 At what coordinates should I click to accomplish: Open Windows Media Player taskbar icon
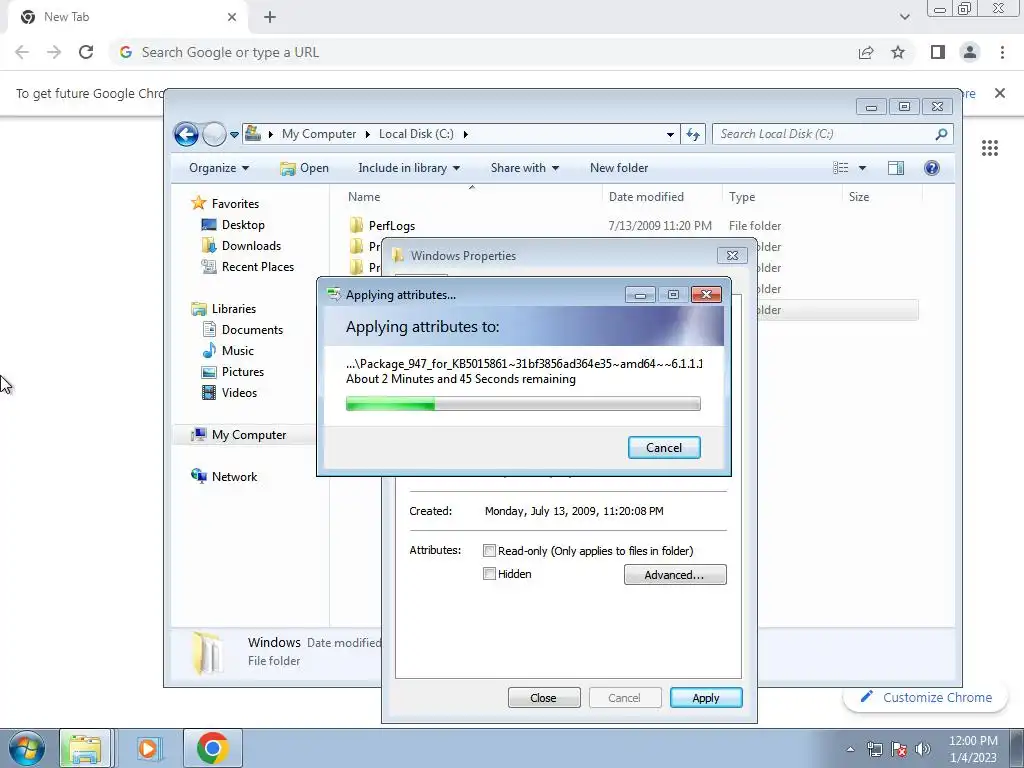pyautogui.click(x=148, y=748)
